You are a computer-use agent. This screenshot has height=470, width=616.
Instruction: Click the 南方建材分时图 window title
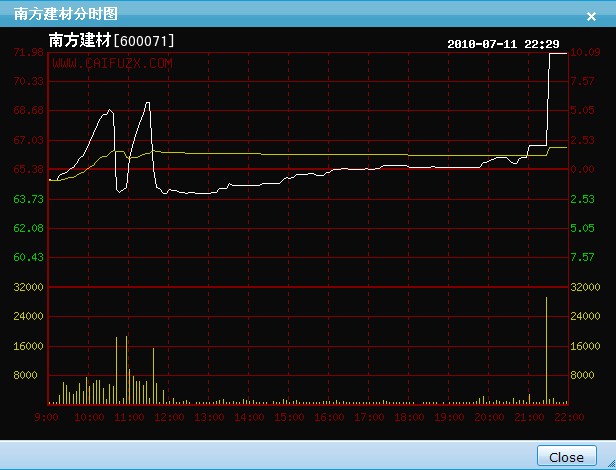tap(65, 13)
